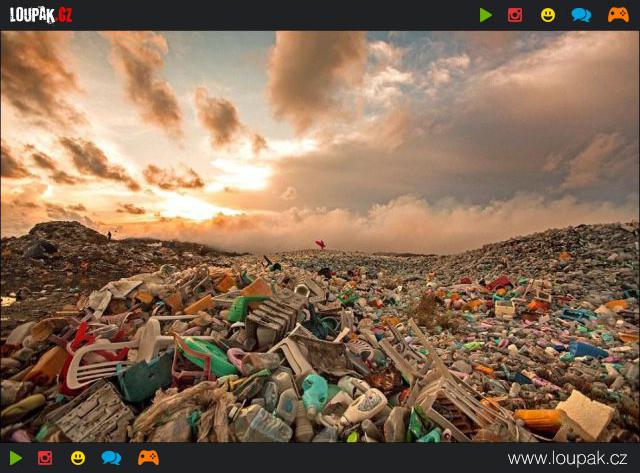Image resolution: width=640 pixels, height=473 pixels.
Task: Click the green play icon in top bar
Action: tap(485, 15)
